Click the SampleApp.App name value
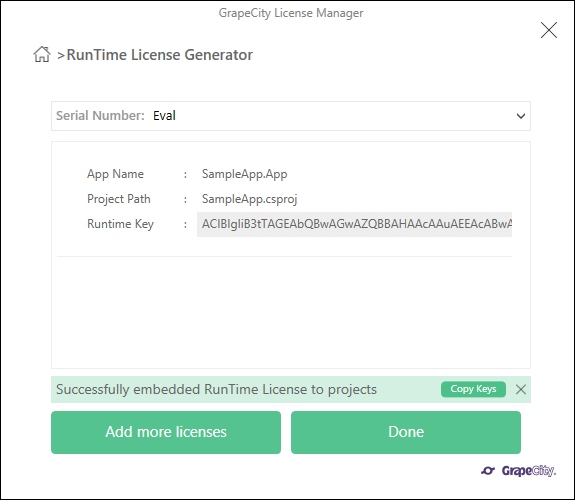Screen dimensions: 575x500 click(x=244, y=174)
